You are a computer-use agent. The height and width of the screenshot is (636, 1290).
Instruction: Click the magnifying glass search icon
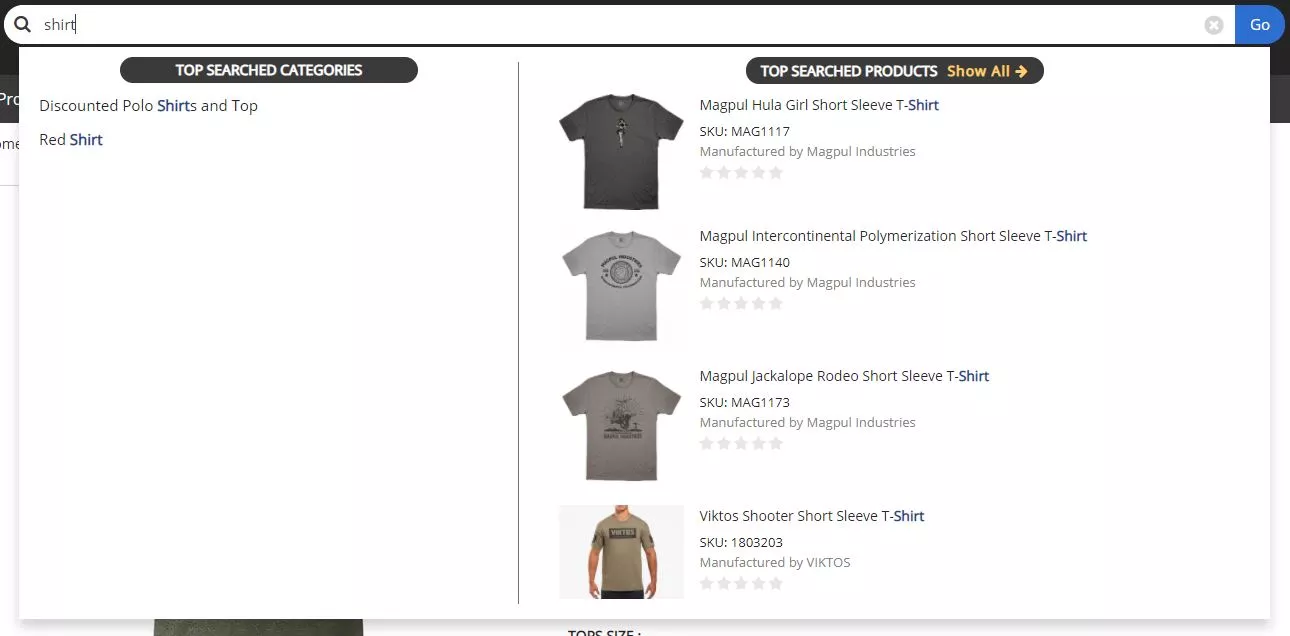[x=23, y=25]
